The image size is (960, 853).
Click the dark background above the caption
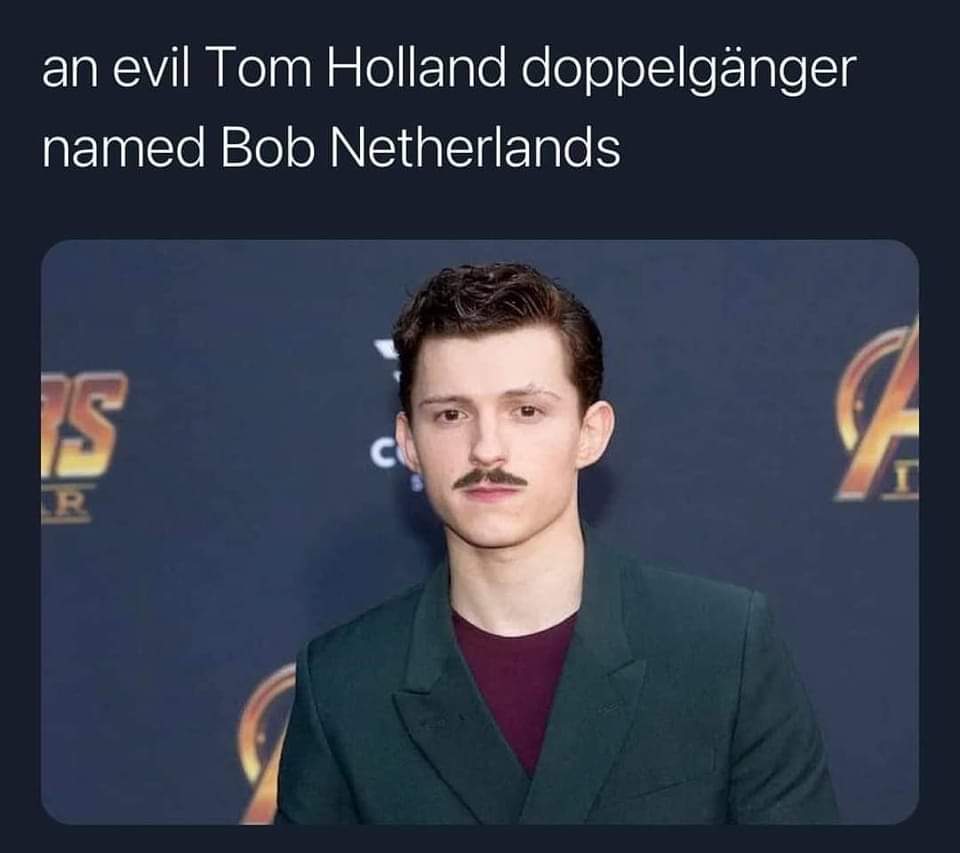point(480,18)
